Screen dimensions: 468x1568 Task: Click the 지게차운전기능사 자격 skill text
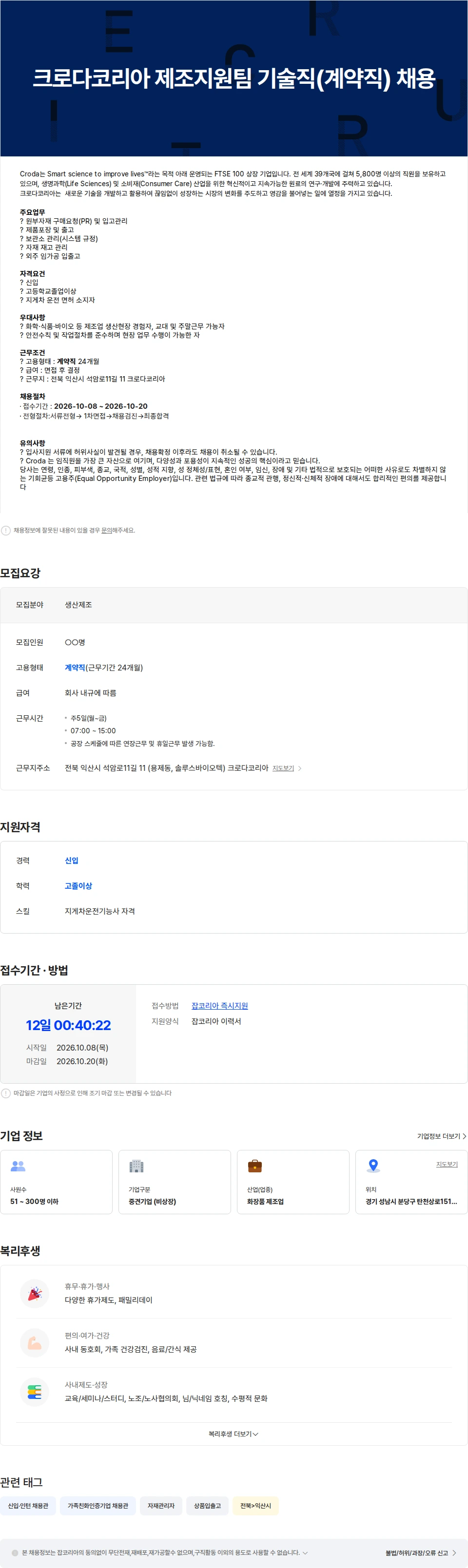click(100, 911)
